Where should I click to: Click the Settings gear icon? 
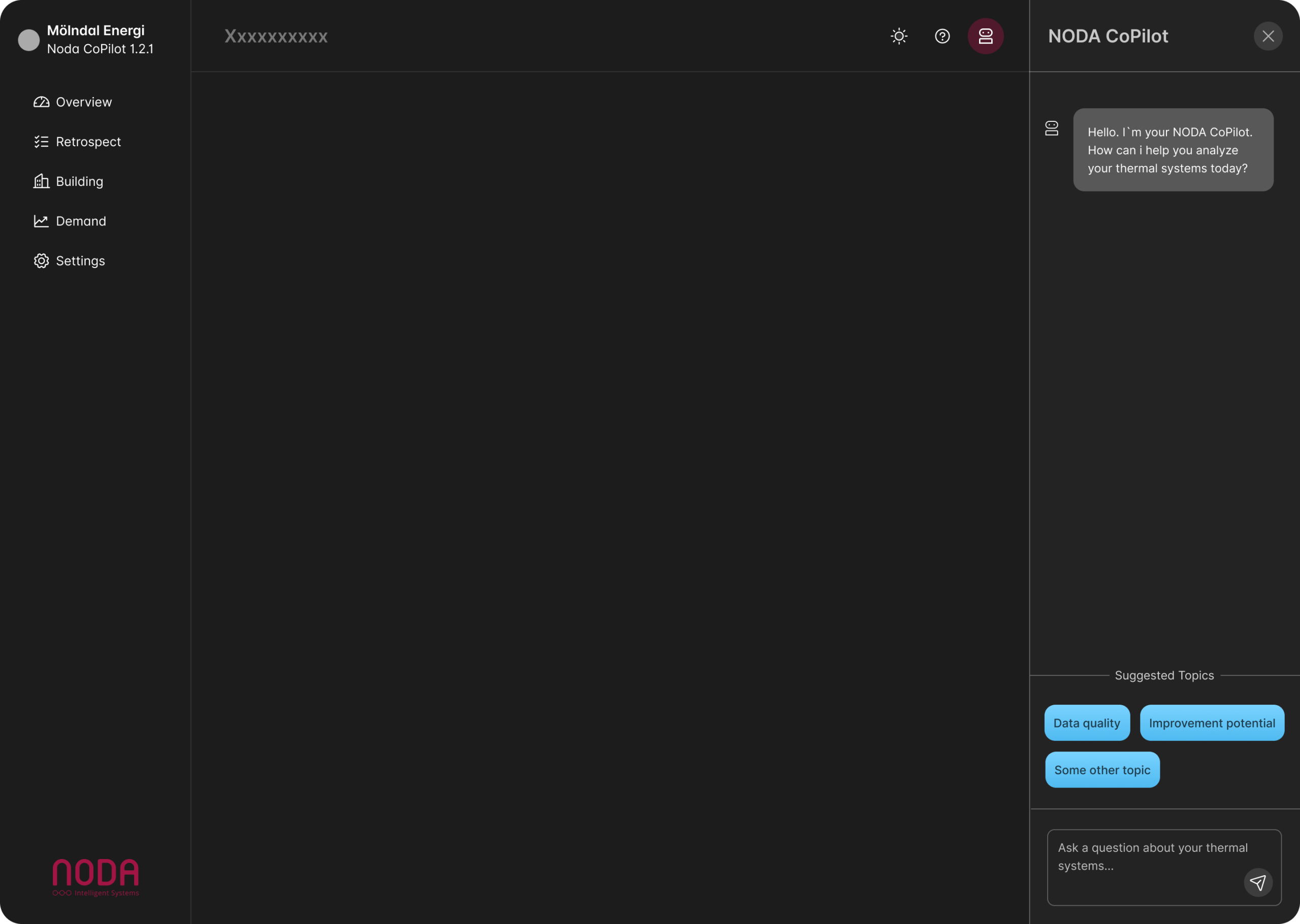[41, 260]
